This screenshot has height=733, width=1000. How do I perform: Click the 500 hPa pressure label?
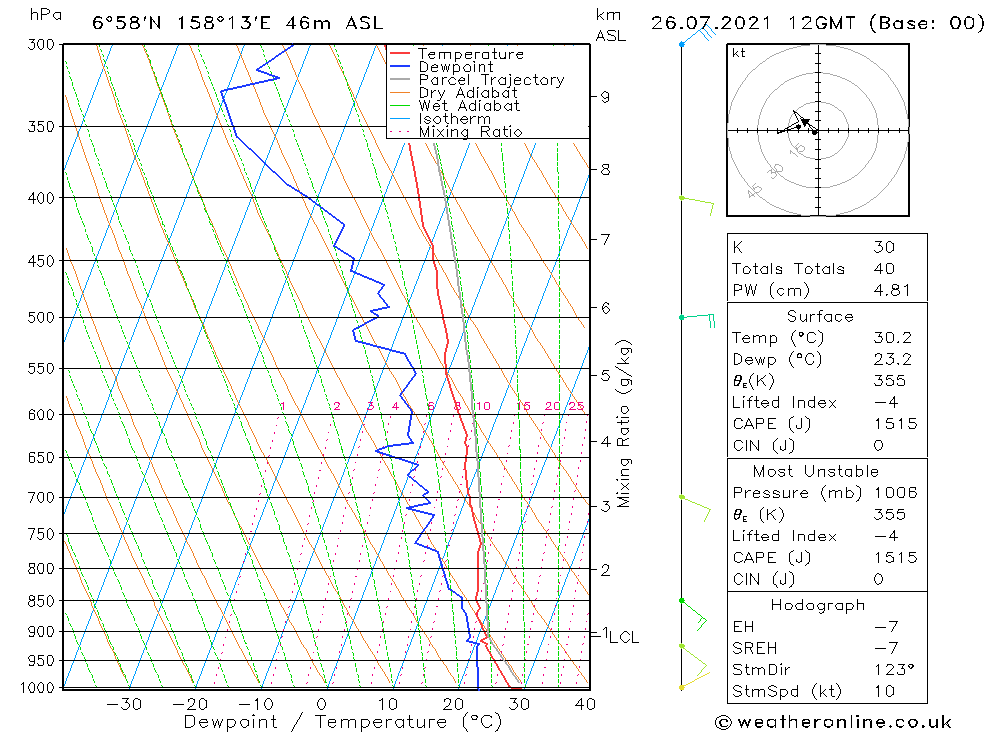click(41, 318)
